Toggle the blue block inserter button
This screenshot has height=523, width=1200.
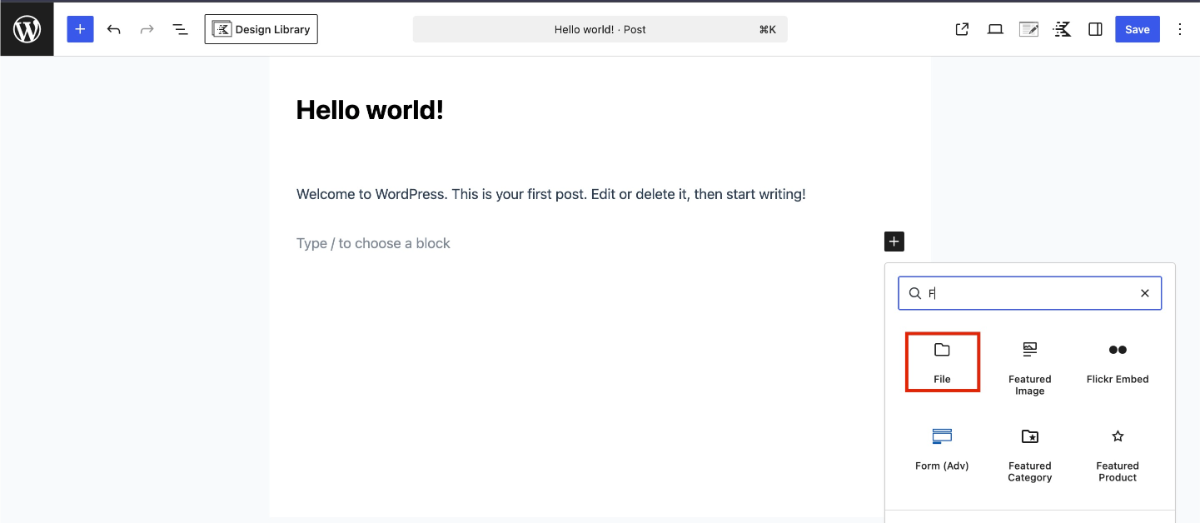point(80,29)
